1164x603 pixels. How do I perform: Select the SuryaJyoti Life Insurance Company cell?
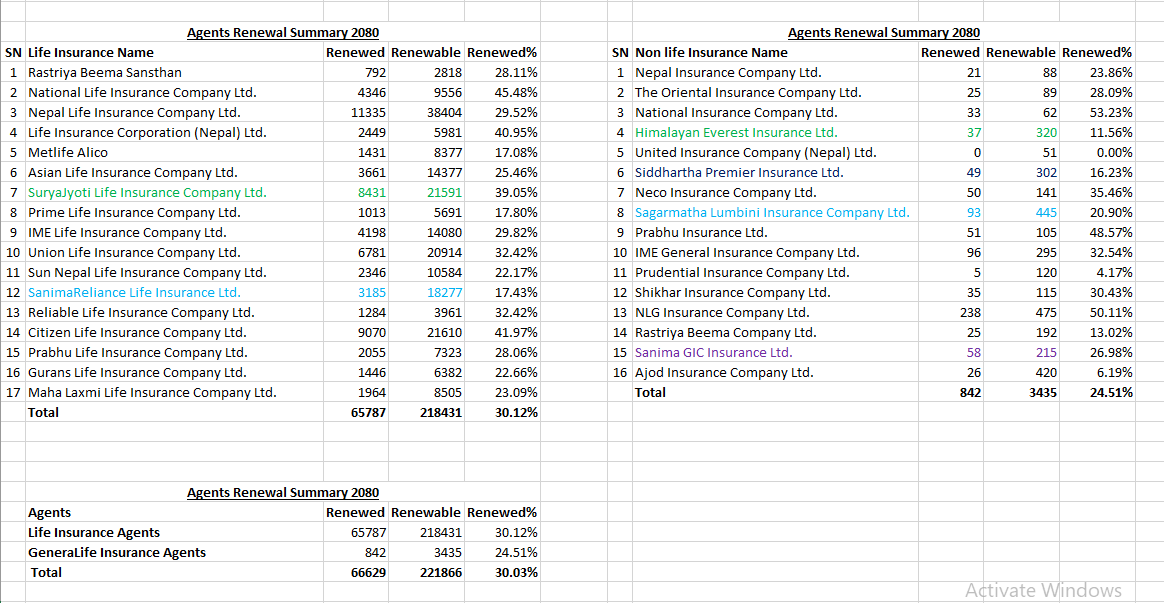147,192
